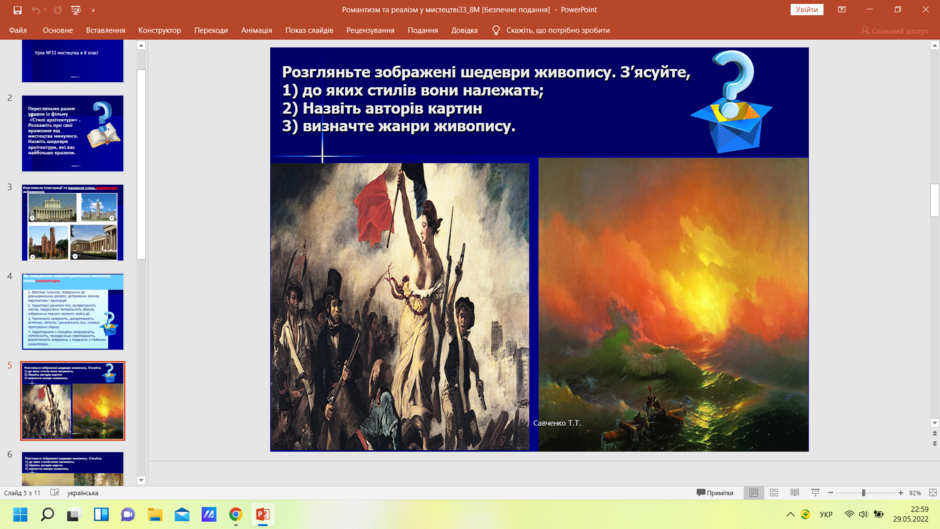The width and height of the screenshot is (940, 529).
Task: Switch to the Основне ribbon tab
Action: tap(58, 30)
